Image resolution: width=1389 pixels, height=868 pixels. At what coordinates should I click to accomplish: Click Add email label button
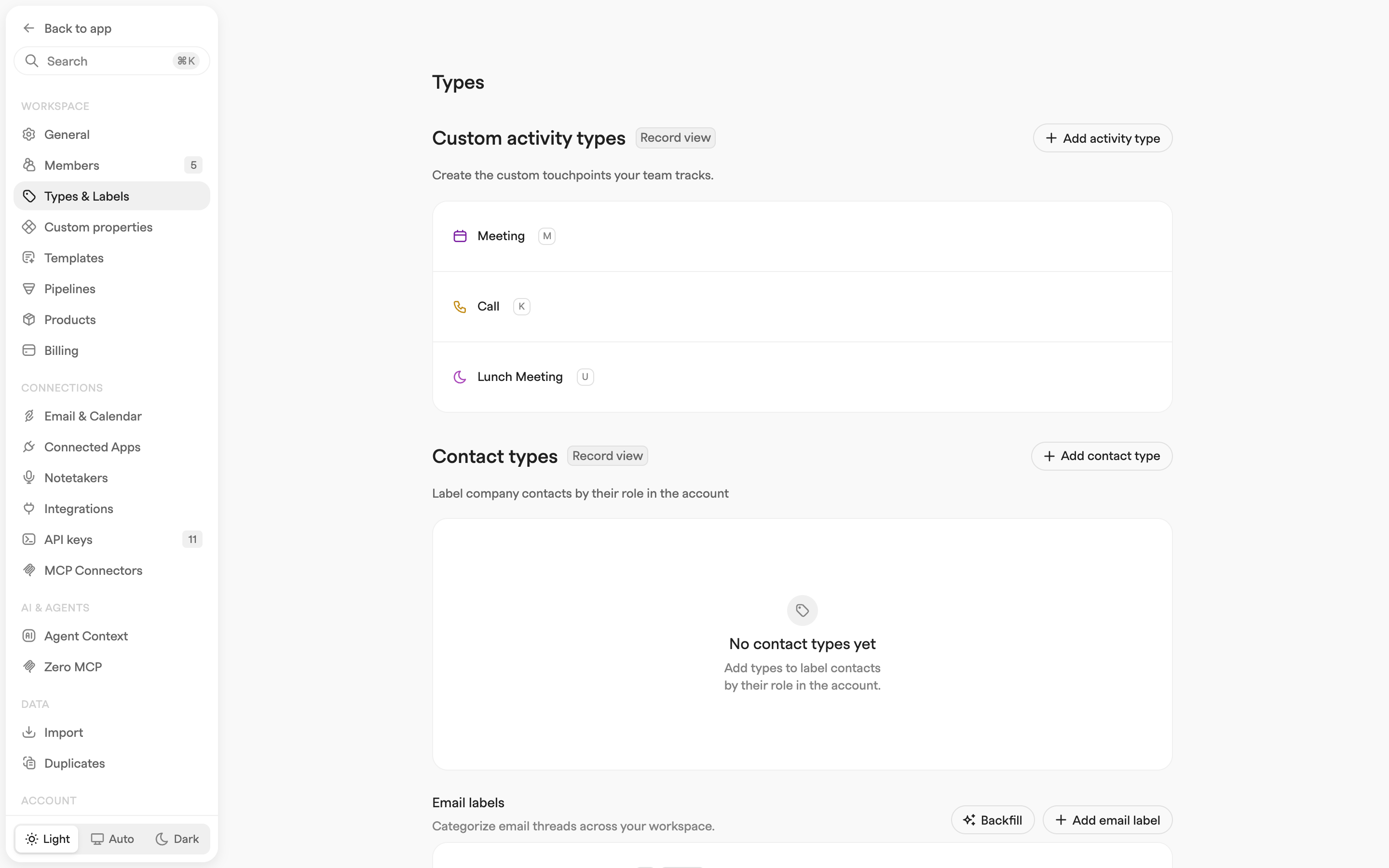coord(1107,820)
